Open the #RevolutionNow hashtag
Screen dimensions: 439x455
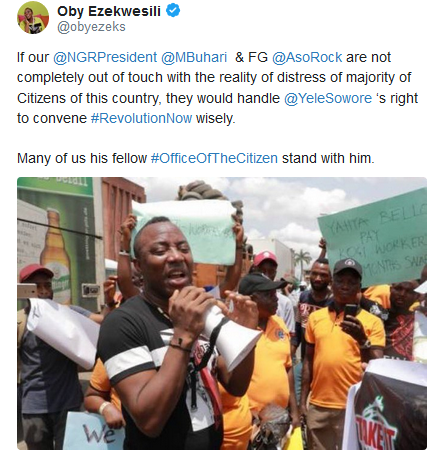click(x=141, y=118)
